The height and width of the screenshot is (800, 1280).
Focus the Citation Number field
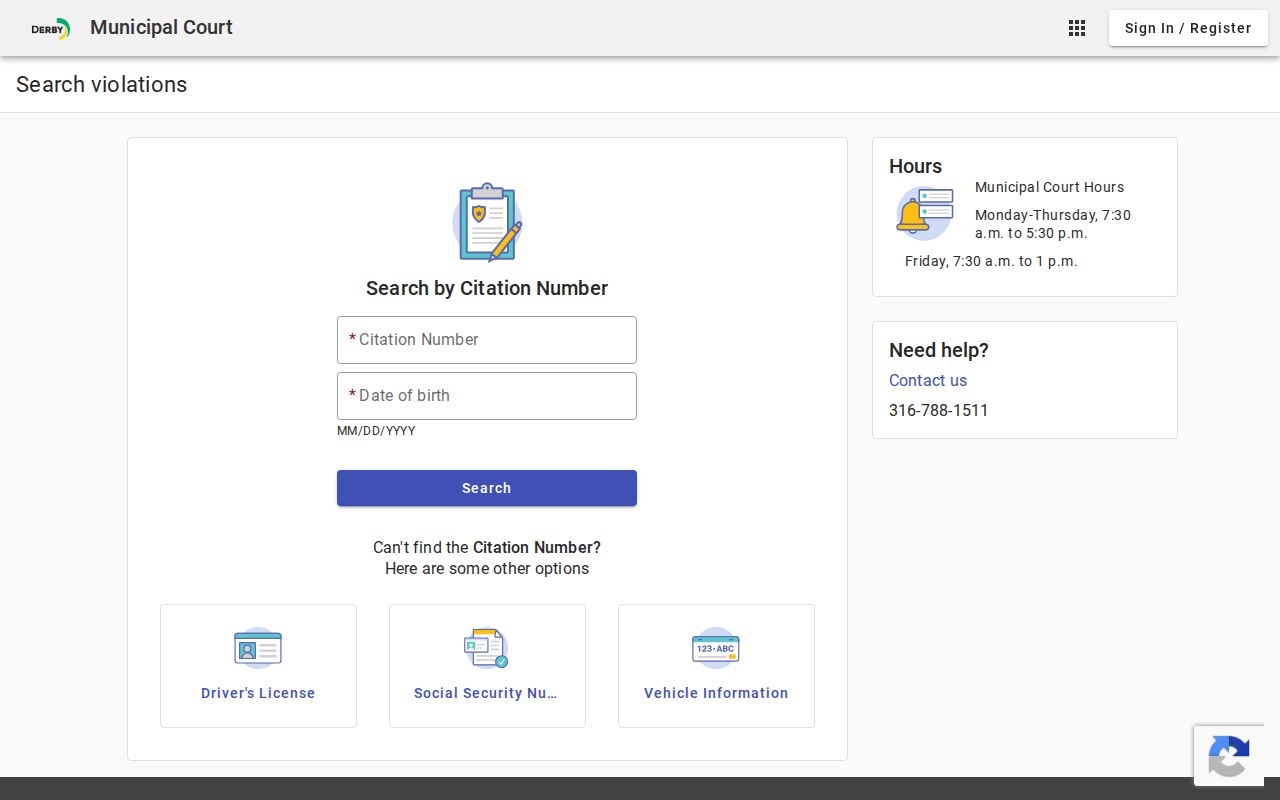click(x=487, y=340)
